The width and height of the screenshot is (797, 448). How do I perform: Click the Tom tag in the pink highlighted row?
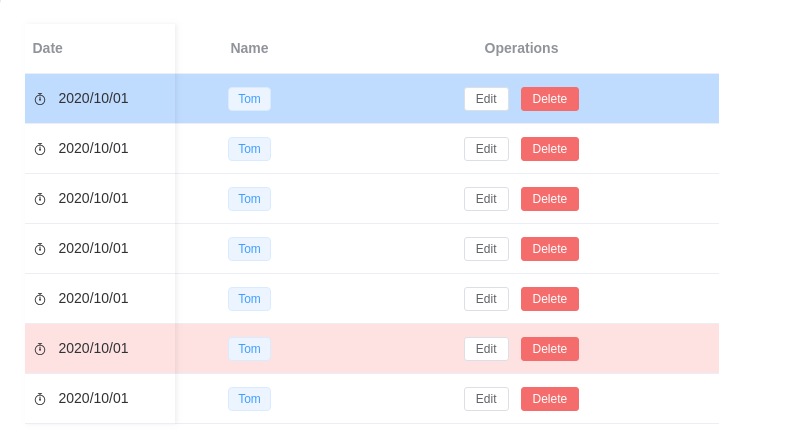(x=249, y=349)
